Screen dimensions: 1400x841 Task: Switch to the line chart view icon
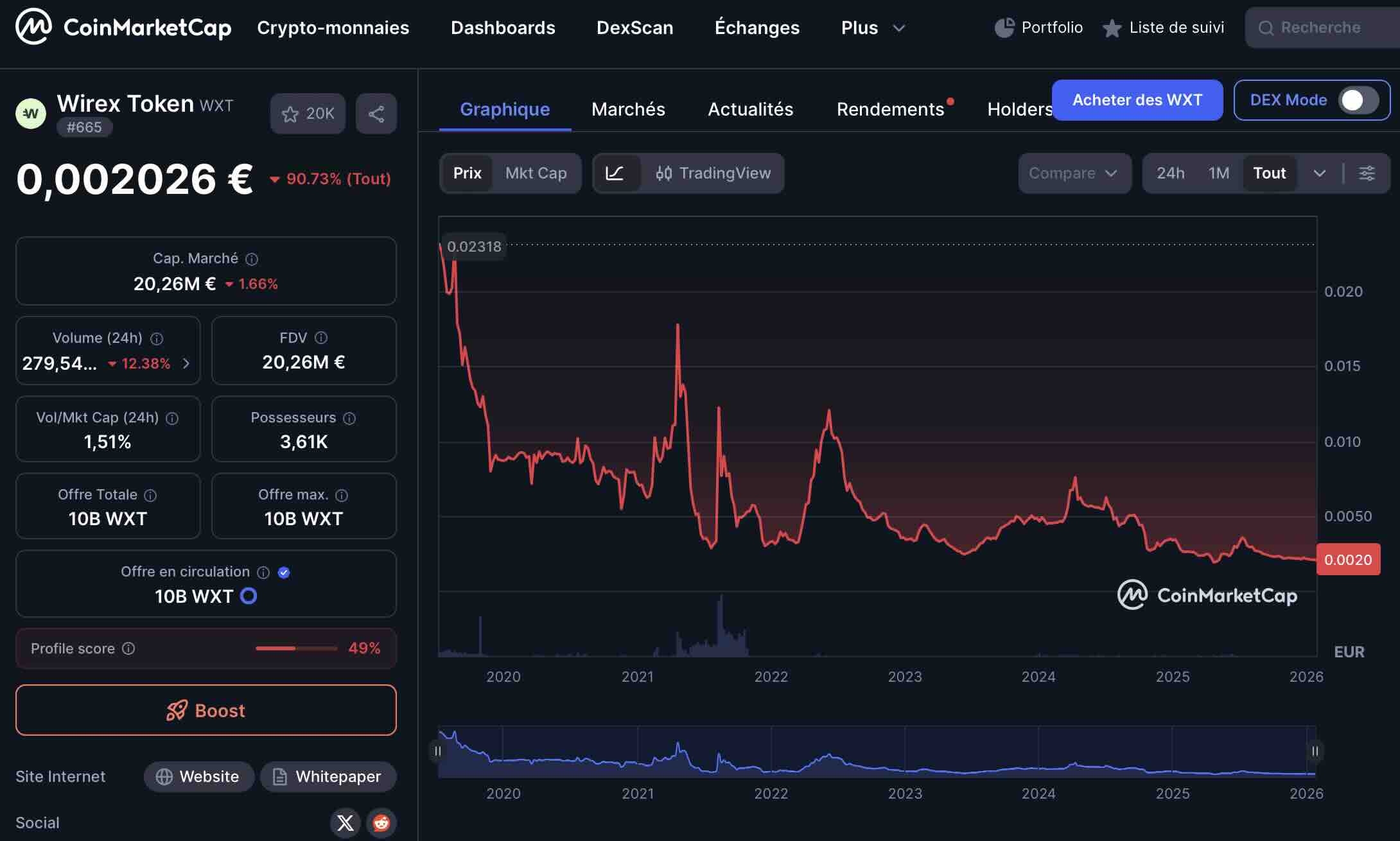[615, 173]
